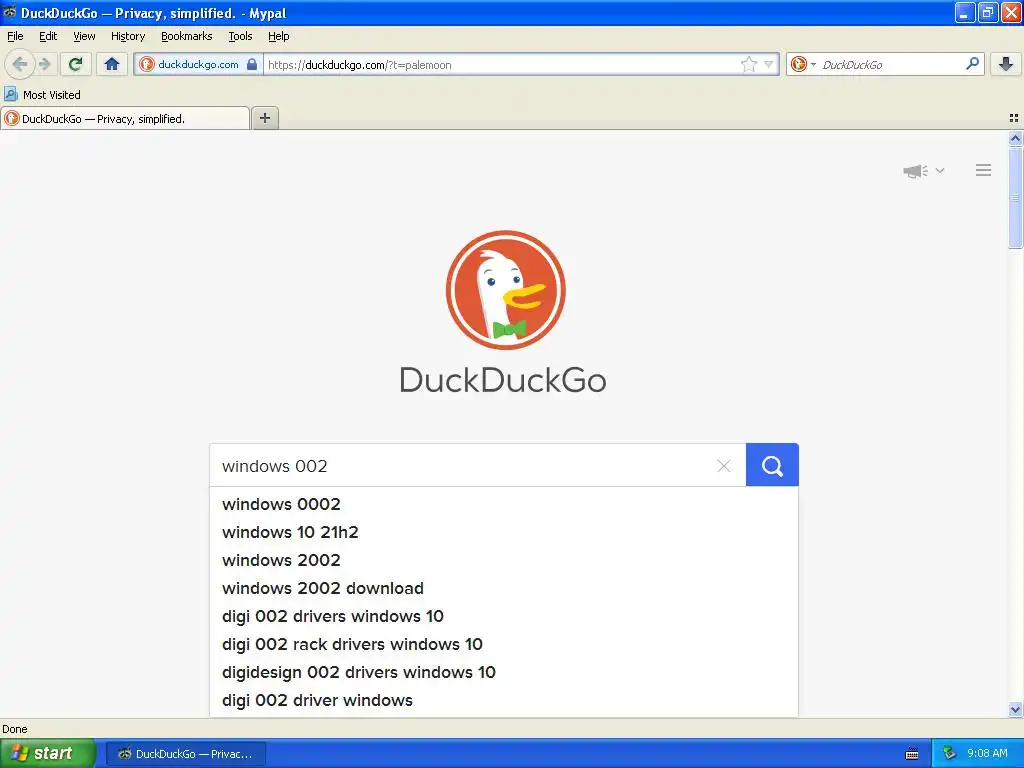Click the keyboard icon in system tray

[912, 754]
